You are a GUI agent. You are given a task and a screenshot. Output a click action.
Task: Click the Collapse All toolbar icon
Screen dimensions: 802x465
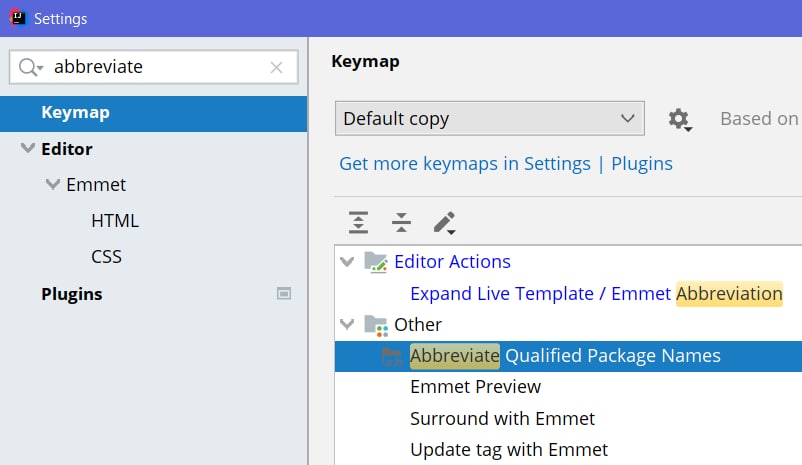pos(401,222)
